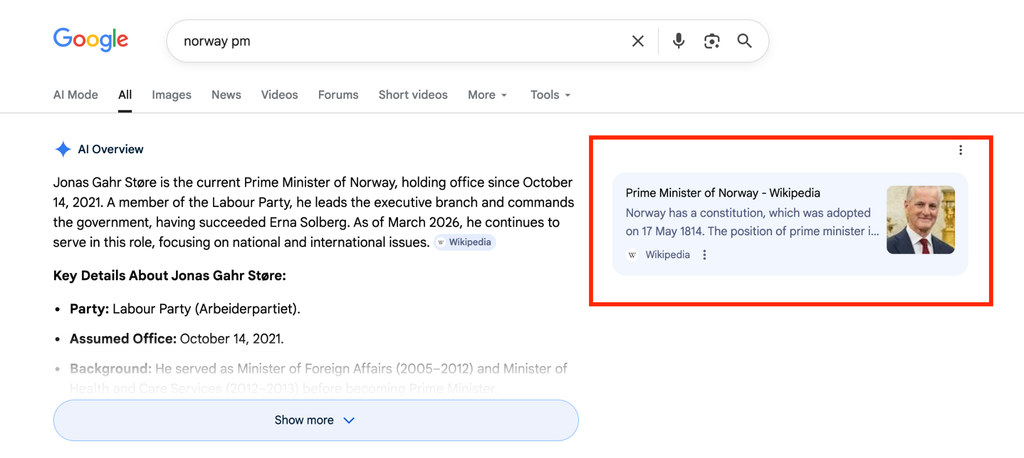Open the News tab

tap(226, 95)
